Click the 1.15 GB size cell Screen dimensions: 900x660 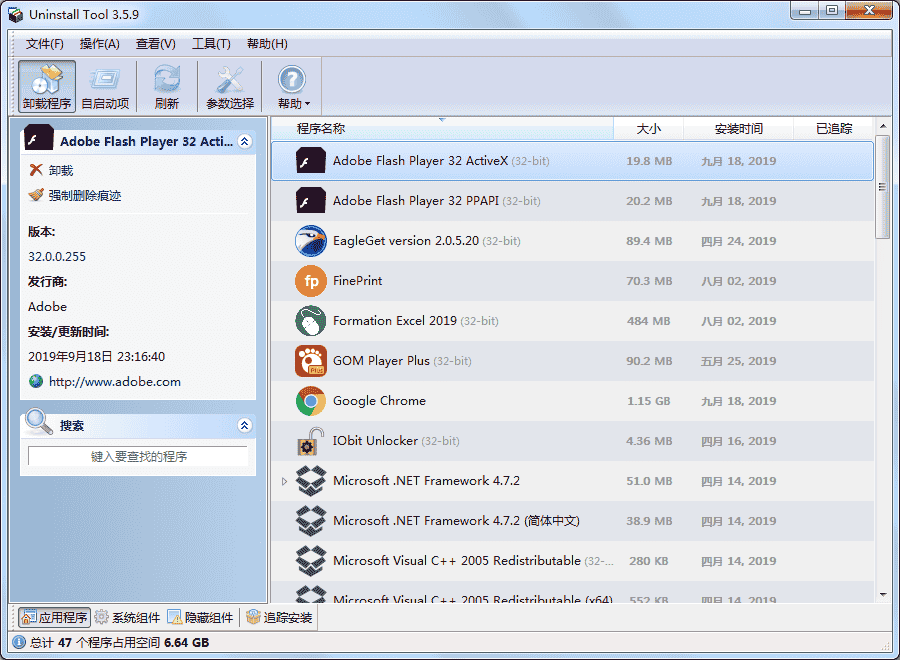point(649,401)
